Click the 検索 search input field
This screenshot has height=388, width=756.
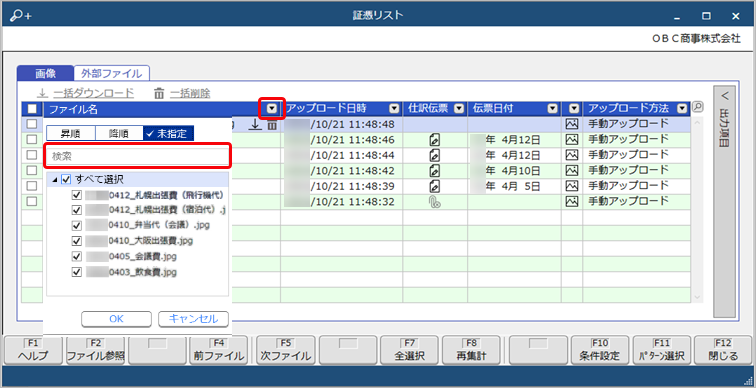coord(137,156)
